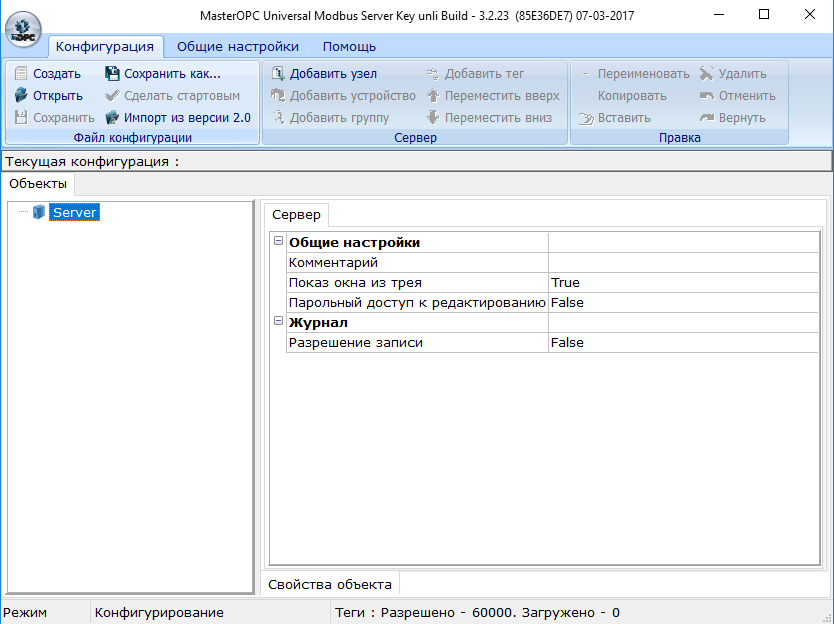Click the Server icon in the object tree

click(39, 212)
